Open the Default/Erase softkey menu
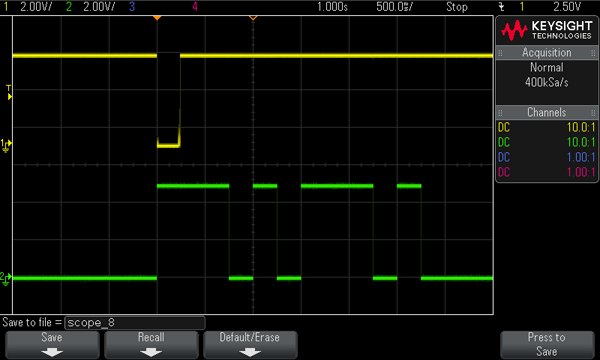 [x=250, y=345]
